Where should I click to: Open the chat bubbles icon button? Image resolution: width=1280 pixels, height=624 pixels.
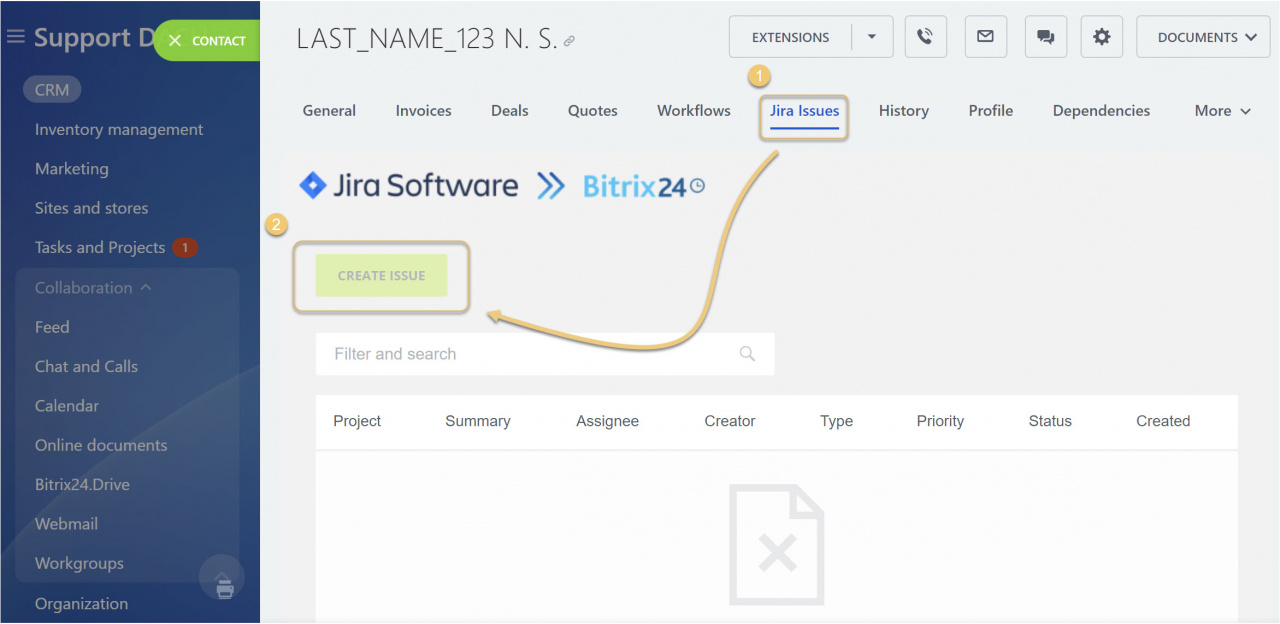click(x=1045, y=37)
